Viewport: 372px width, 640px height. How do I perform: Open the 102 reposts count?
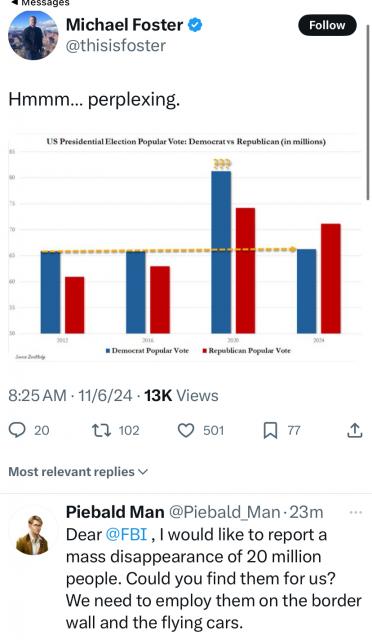[129, 431]
